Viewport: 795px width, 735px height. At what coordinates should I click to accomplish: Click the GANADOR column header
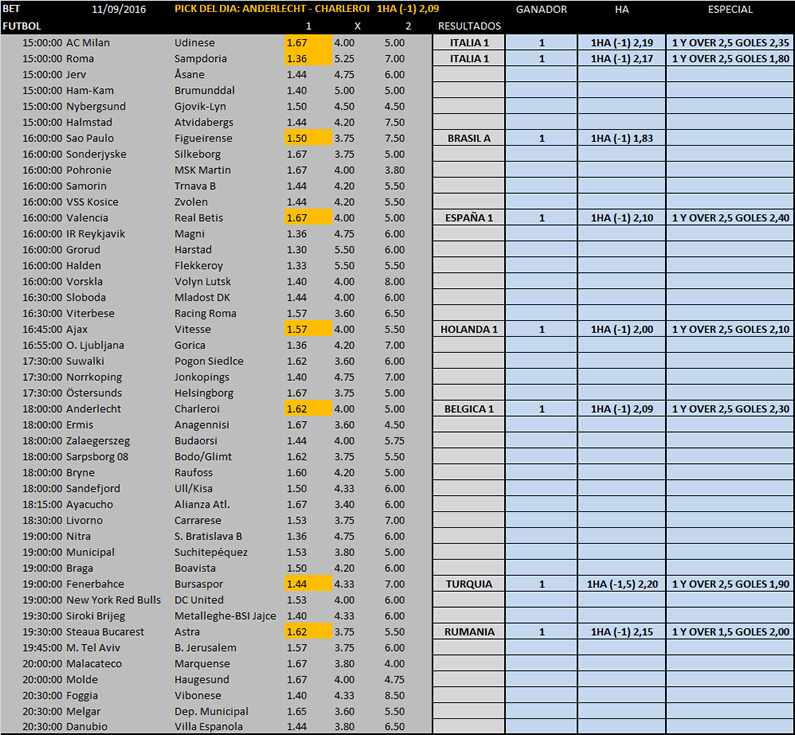541,9
